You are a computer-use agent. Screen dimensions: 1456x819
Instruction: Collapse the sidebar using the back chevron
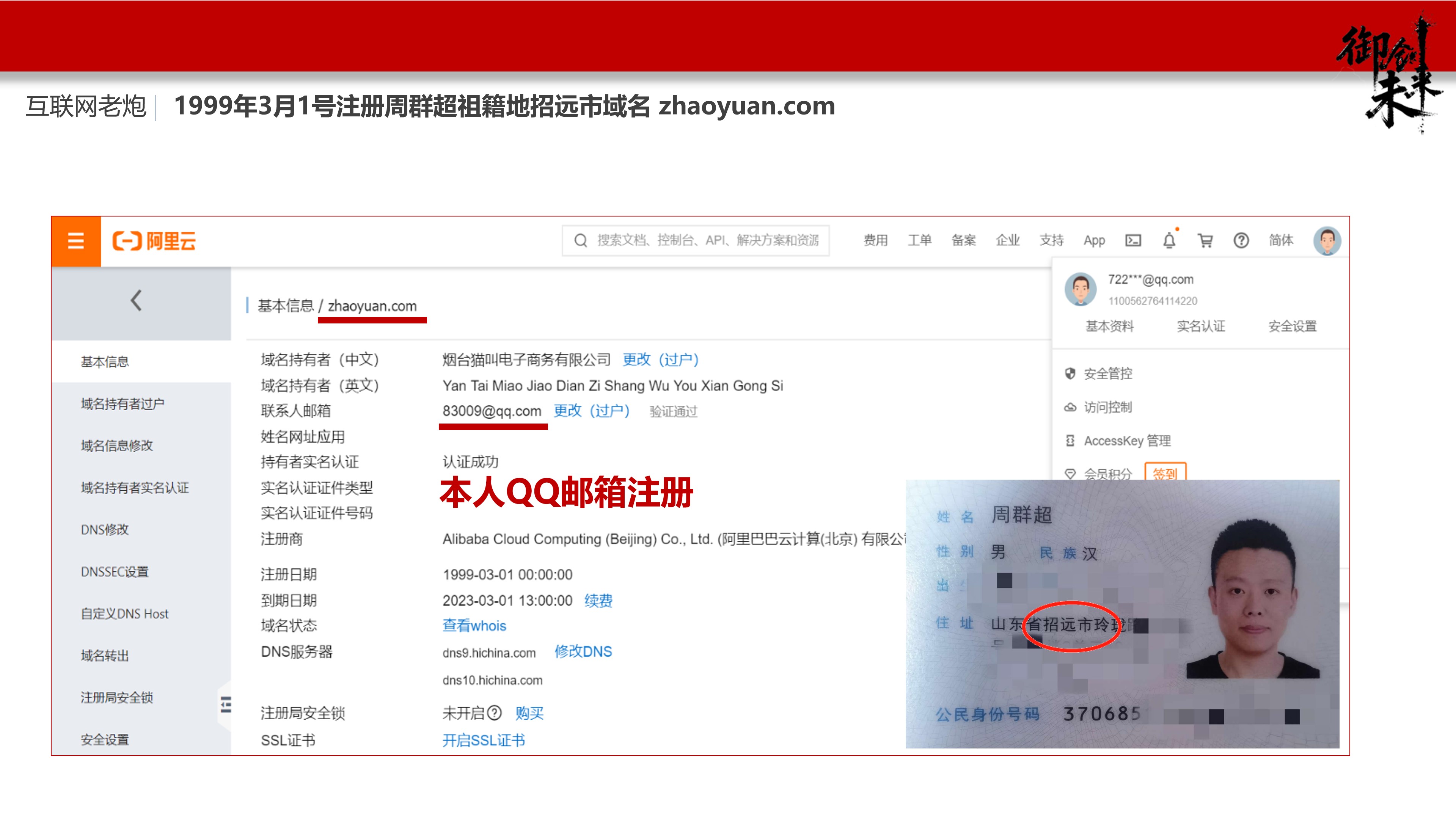coord(136,301)
